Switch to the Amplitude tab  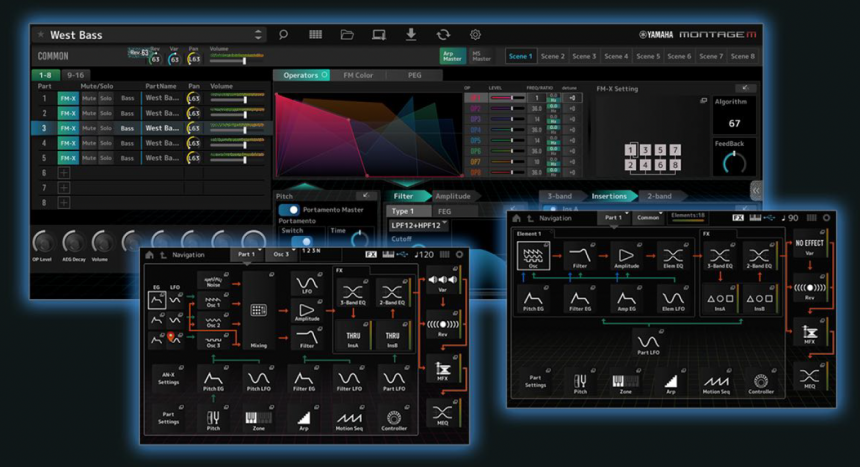coord(452,196)
